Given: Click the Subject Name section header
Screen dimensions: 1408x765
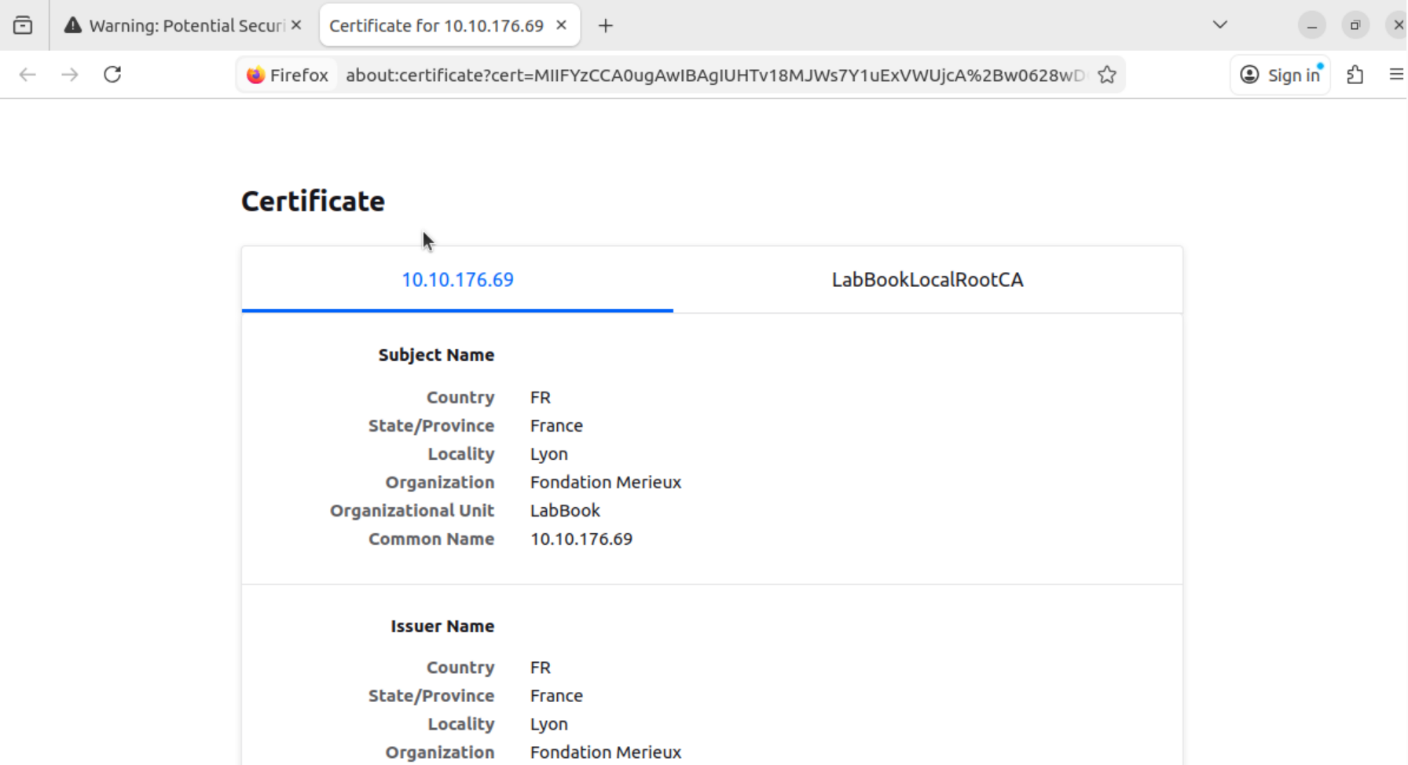Looking at the screenshot, I should [436, 355].
